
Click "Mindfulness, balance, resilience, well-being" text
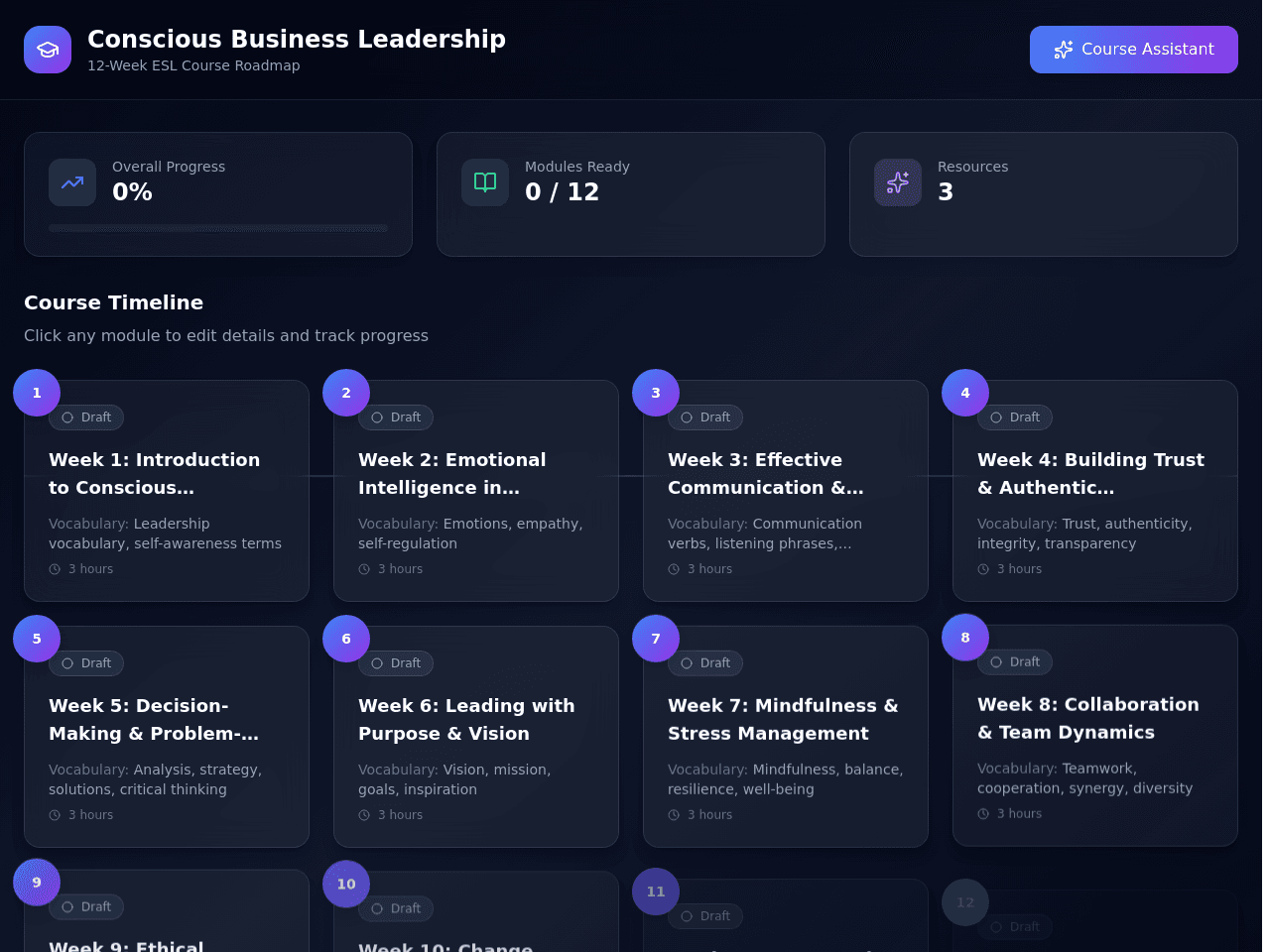pyautogui.click(x=786, y=779)
